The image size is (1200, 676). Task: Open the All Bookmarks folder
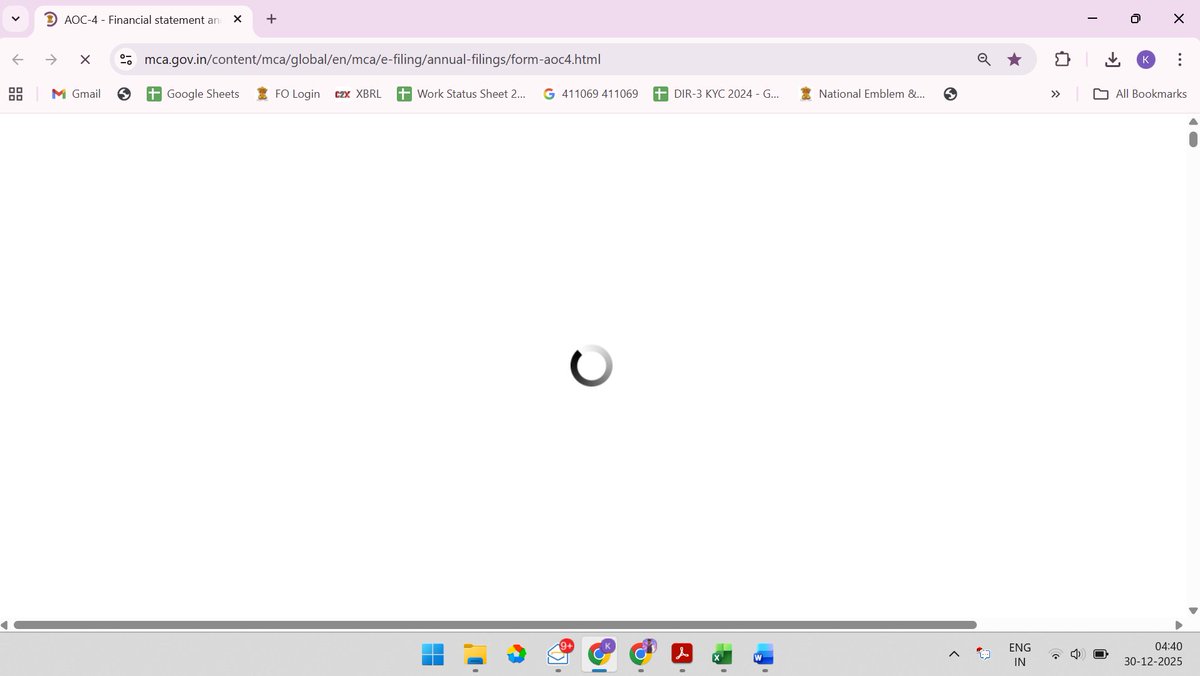pyautogui.click(x=1140, y=94)
